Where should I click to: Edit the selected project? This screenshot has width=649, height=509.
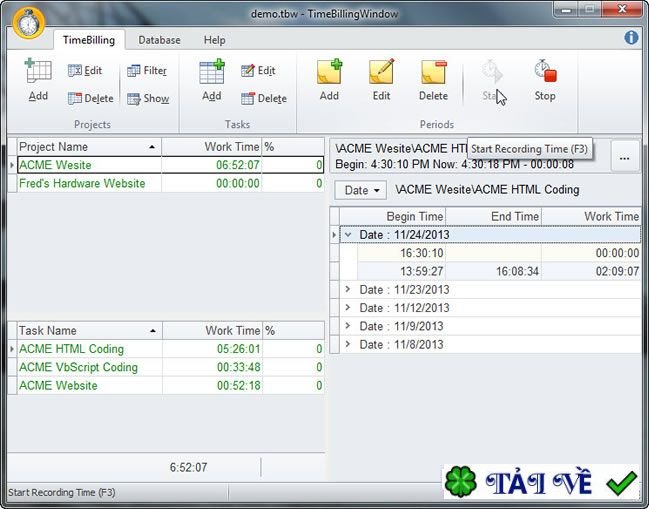pyautogui.click(x=85, y=71)
